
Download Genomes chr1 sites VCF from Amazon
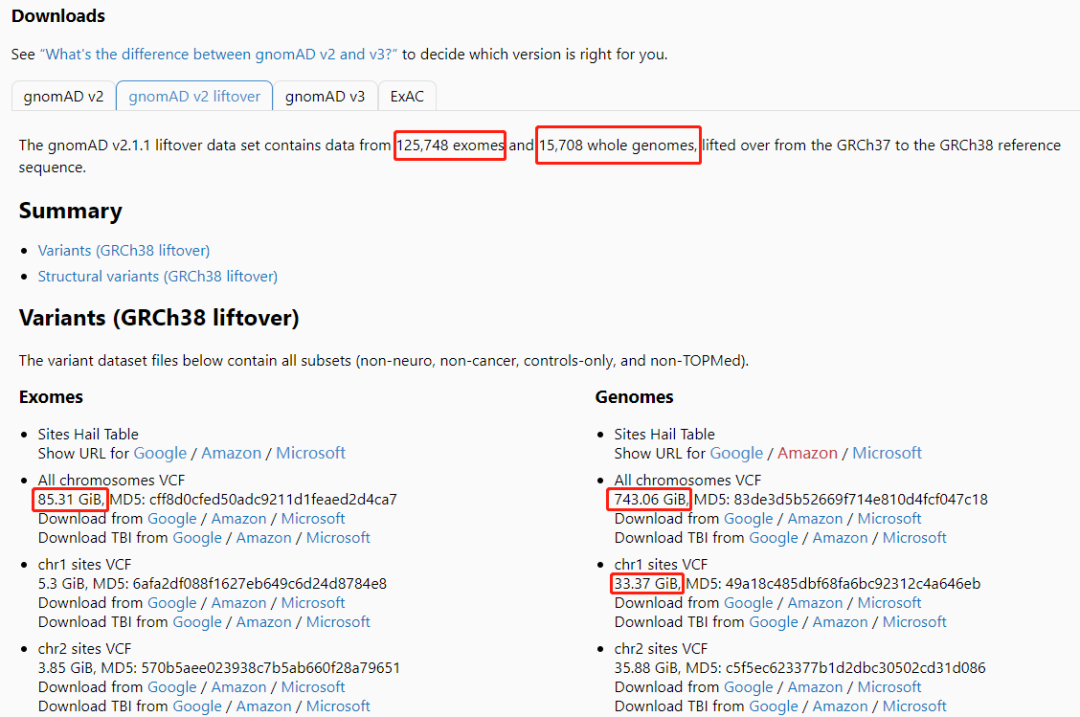(815, 603)
